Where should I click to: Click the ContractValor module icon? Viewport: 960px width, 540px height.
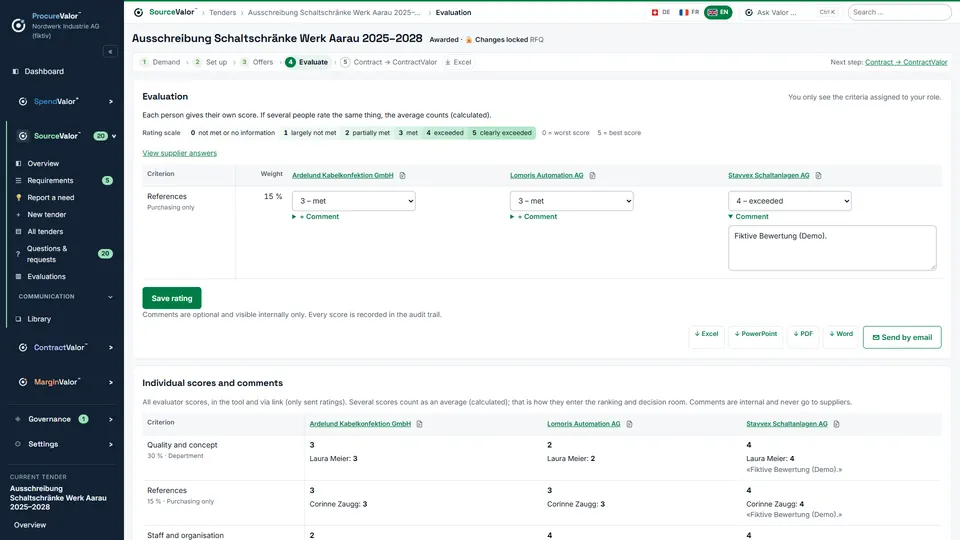[23, 348]
